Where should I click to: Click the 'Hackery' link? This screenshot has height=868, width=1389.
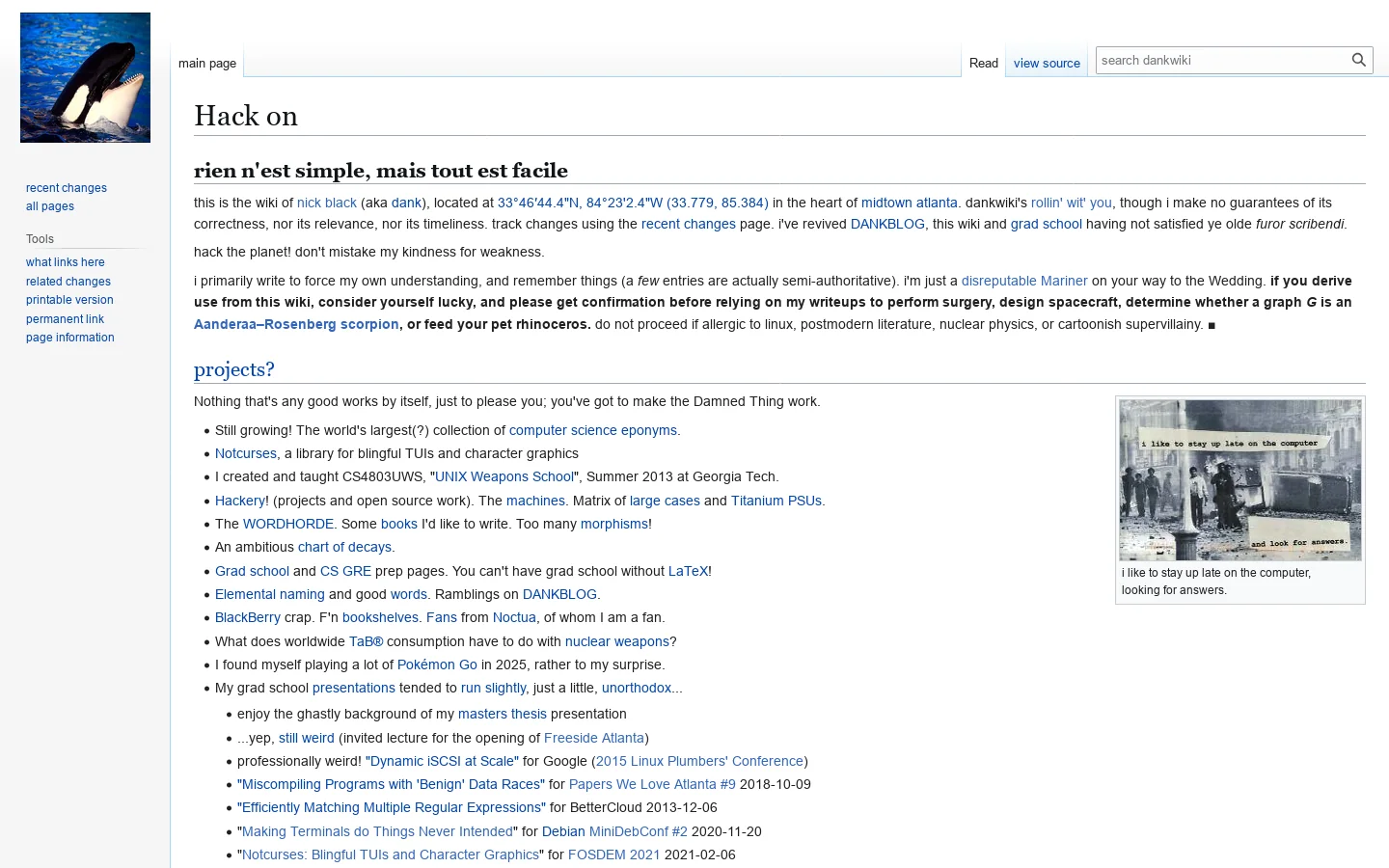(x=240, y=501)
